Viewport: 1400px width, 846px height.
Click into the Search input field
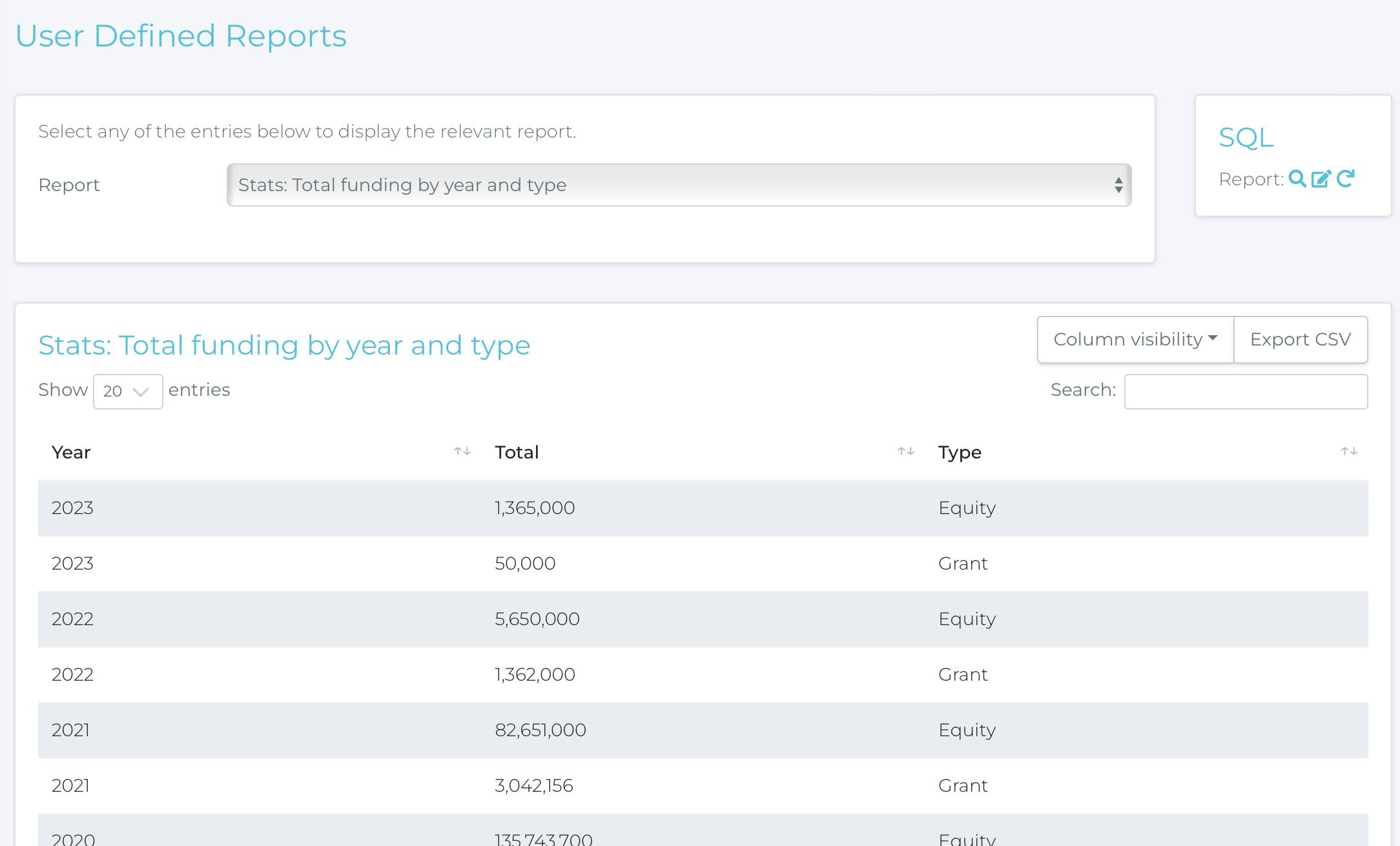click(1246, 391)
